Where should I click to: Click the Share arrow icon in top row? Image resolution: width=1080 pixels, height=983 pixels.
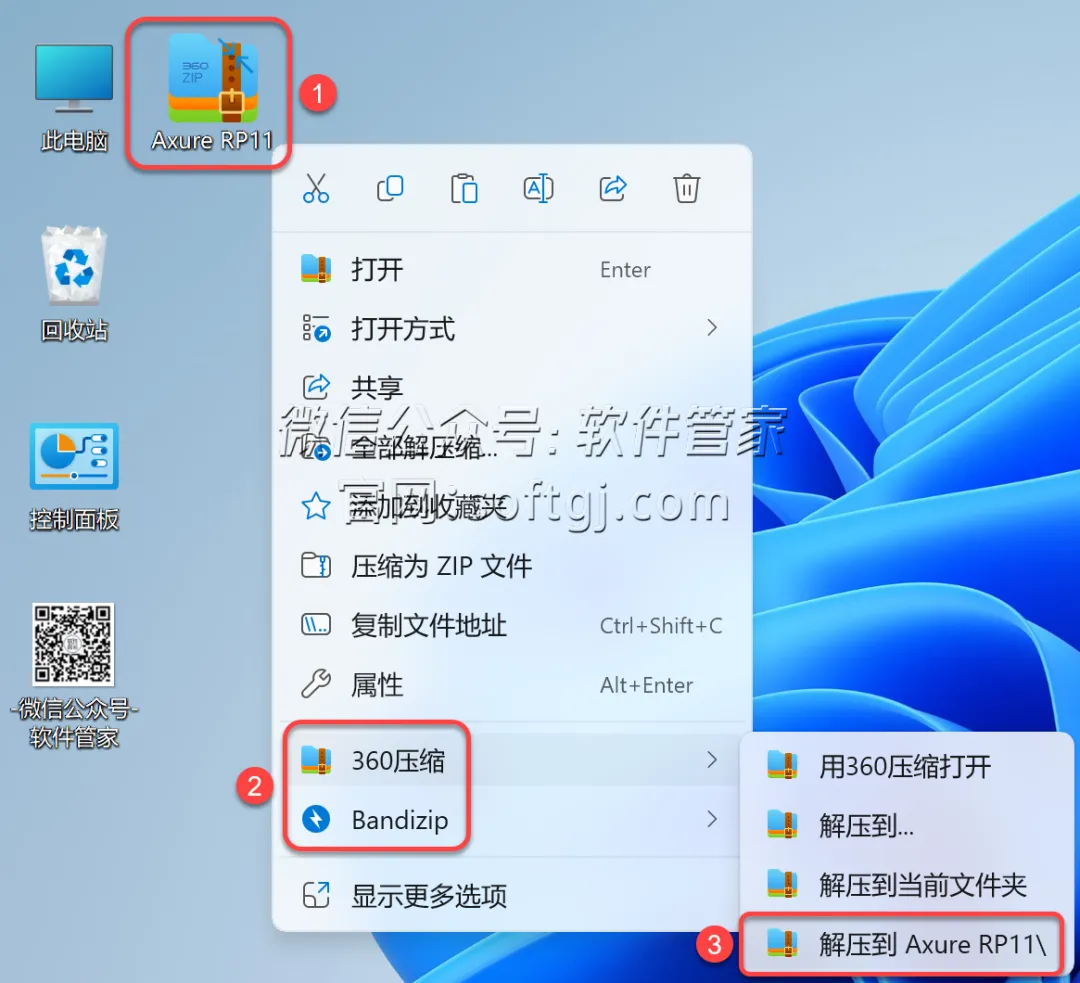(612, 188)
